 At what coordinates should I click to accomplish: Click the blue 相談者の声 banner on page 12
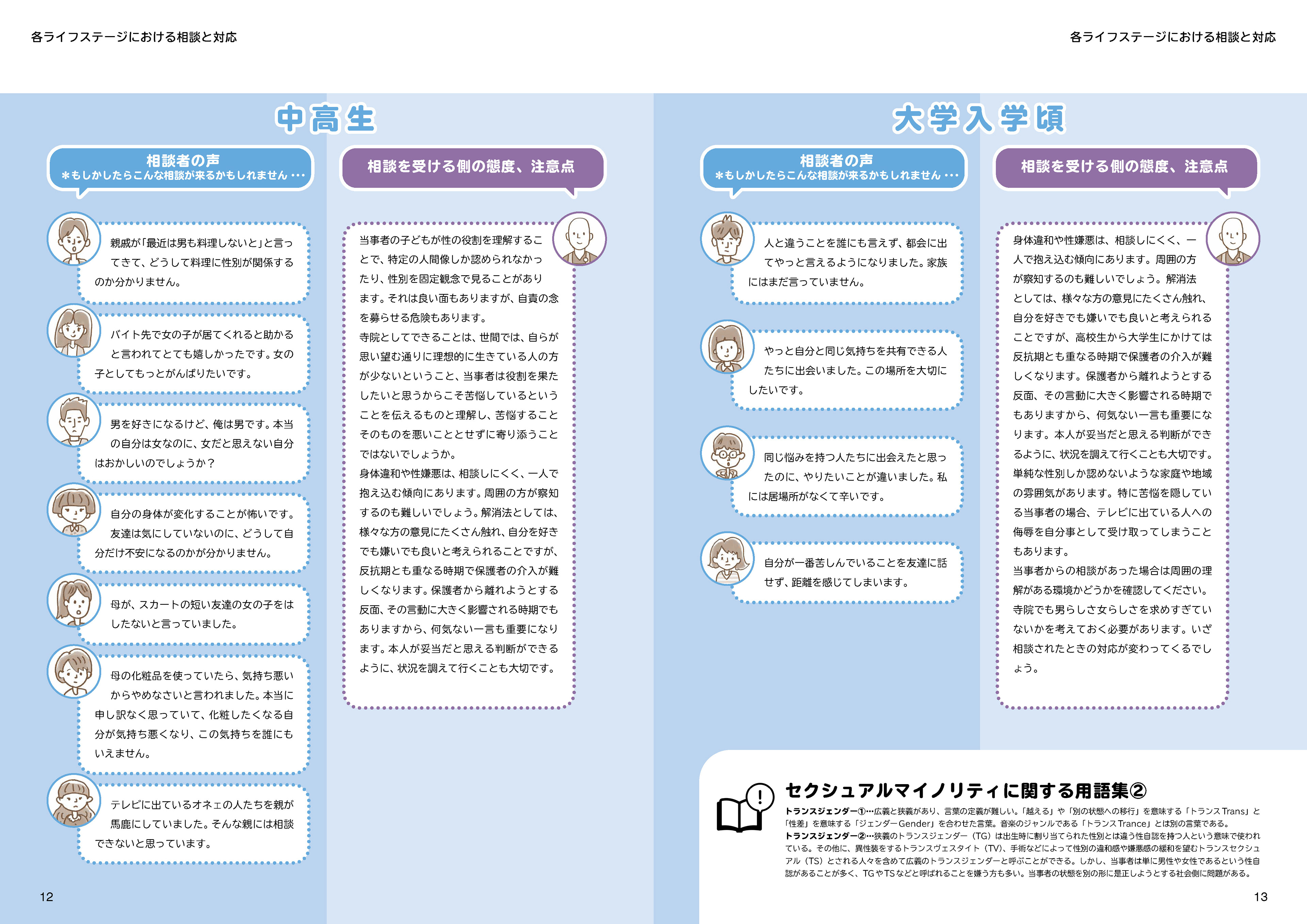pos(181,167)
